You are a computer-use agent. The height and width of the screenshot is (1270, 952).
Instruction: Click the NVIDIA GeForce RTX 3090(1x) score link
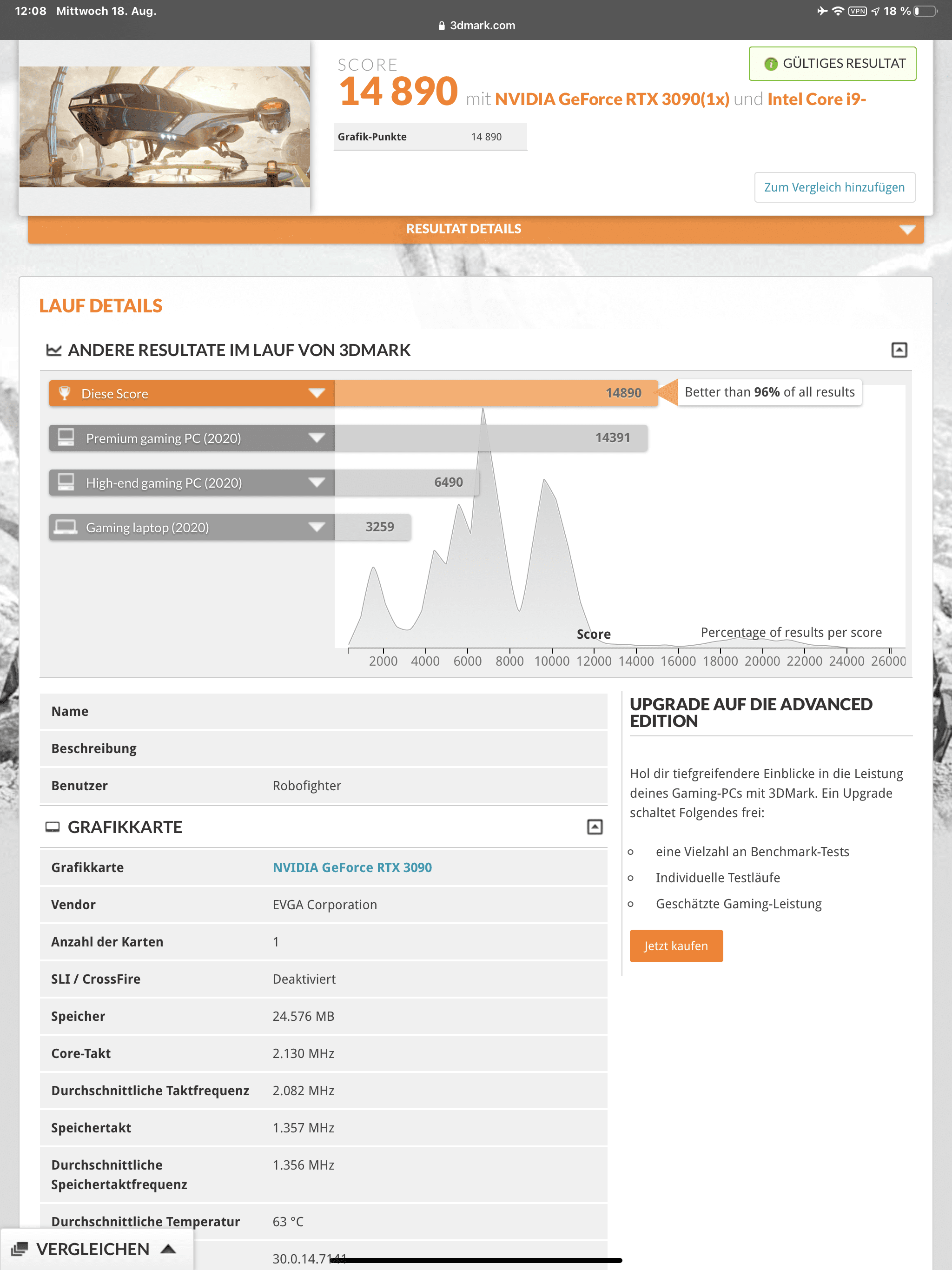click(612, 99)
